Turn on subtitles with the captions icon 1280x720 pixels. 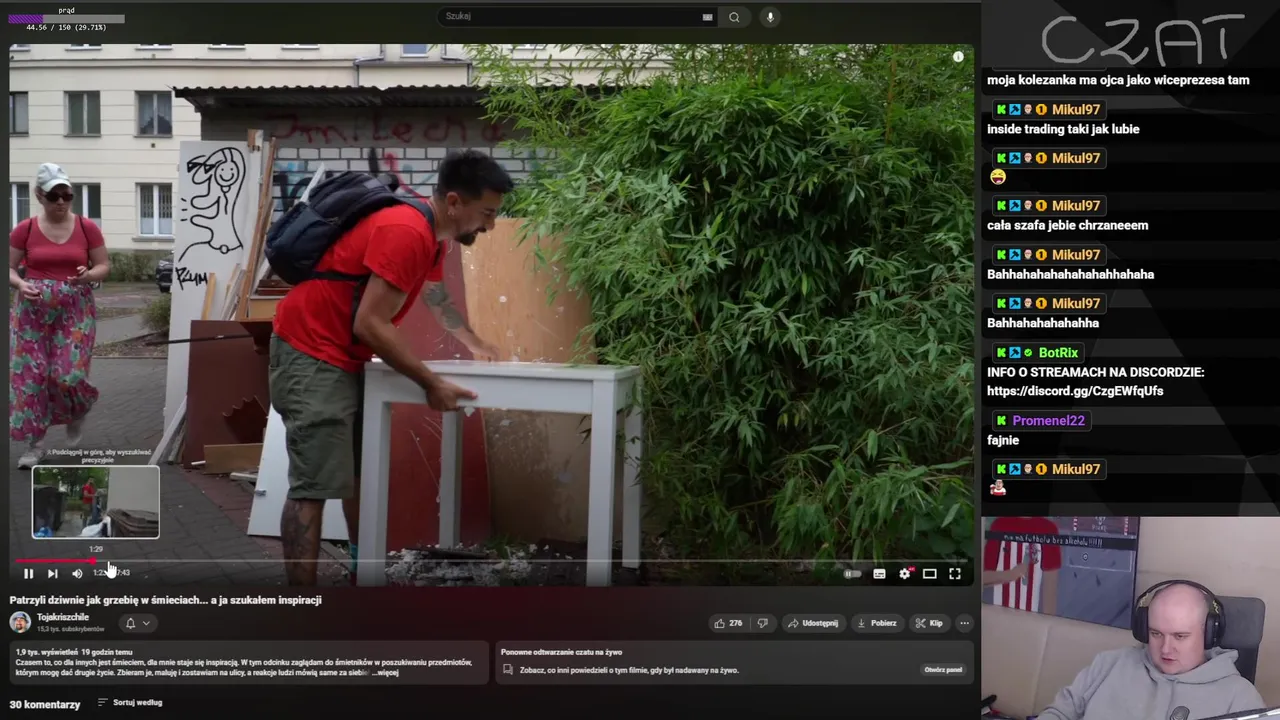pos(879,574)
